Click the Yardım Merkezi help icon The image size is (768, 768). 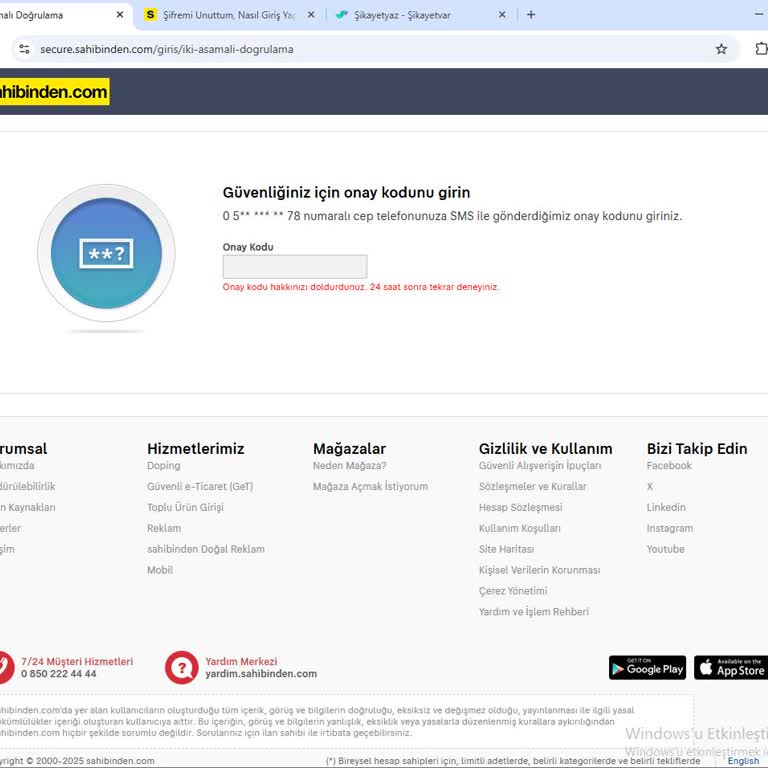click(182, 667)
